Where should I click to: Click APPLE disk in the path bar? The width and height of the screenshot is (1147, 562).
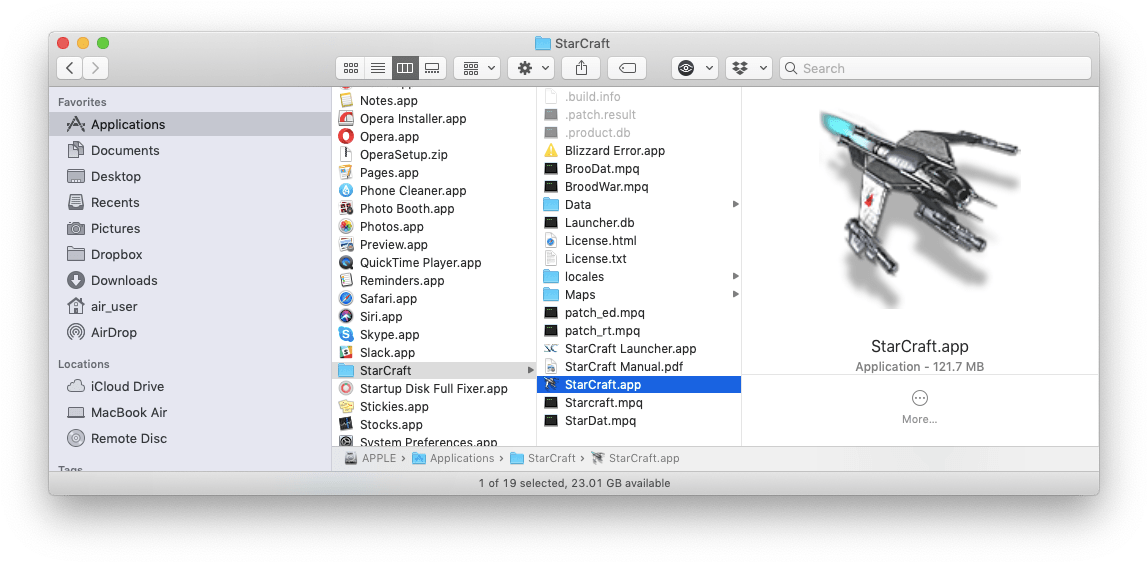click(x=371, y=458)
